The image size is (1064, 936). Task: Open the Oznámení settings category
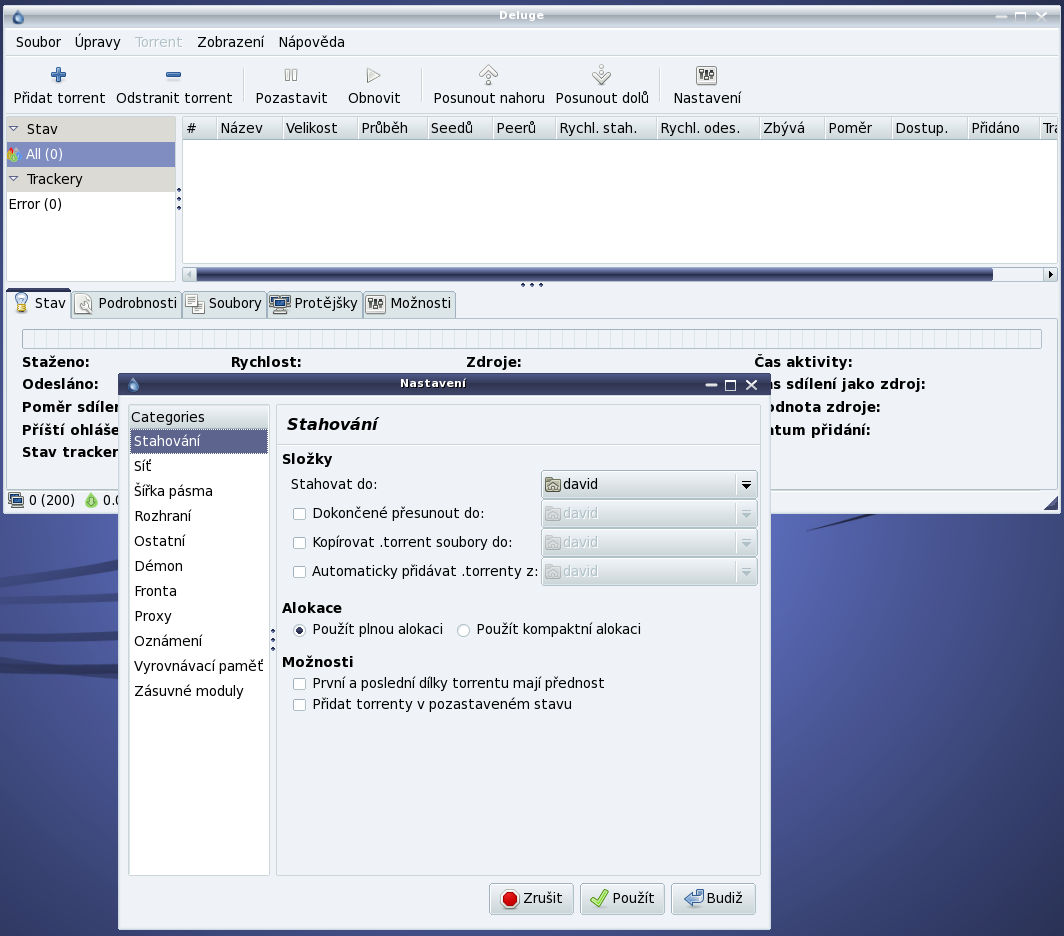[x=199, y=641]
